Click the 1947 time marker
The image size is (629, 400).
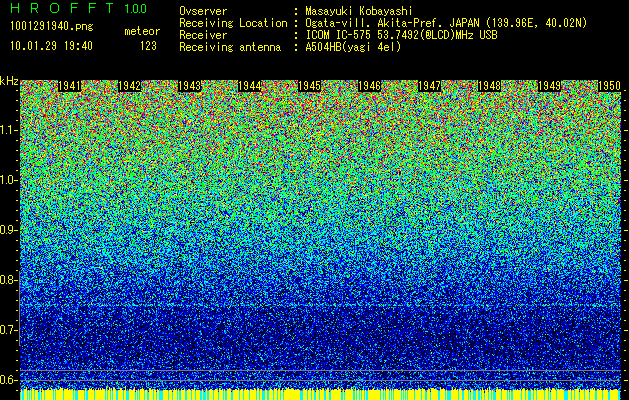pyautogui.click(x=429, y=86)
